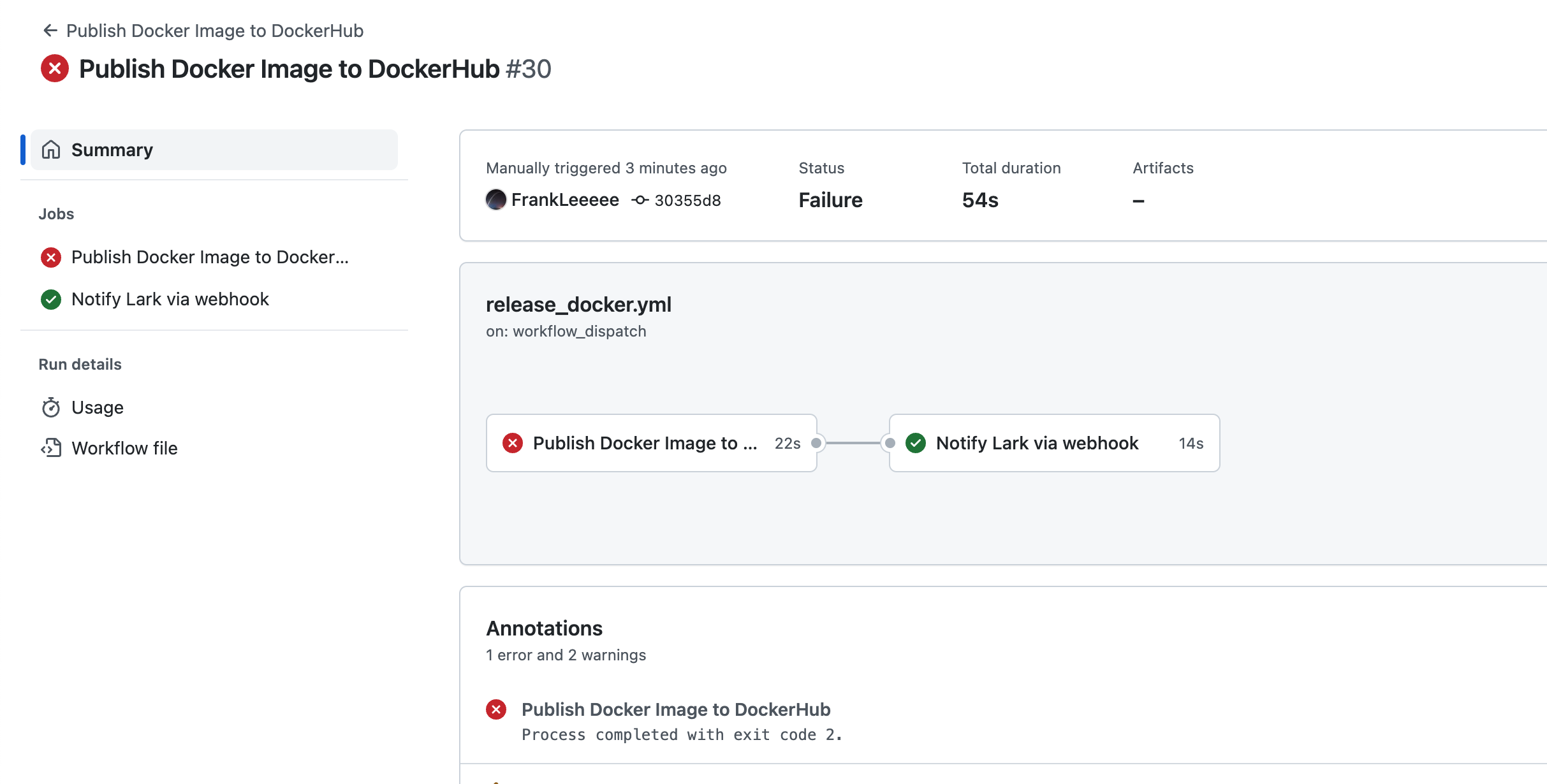1547x784 pixels.
Task: Click green success icon beside Notify Lark in sidebar
Action: (x=51, y=300)
